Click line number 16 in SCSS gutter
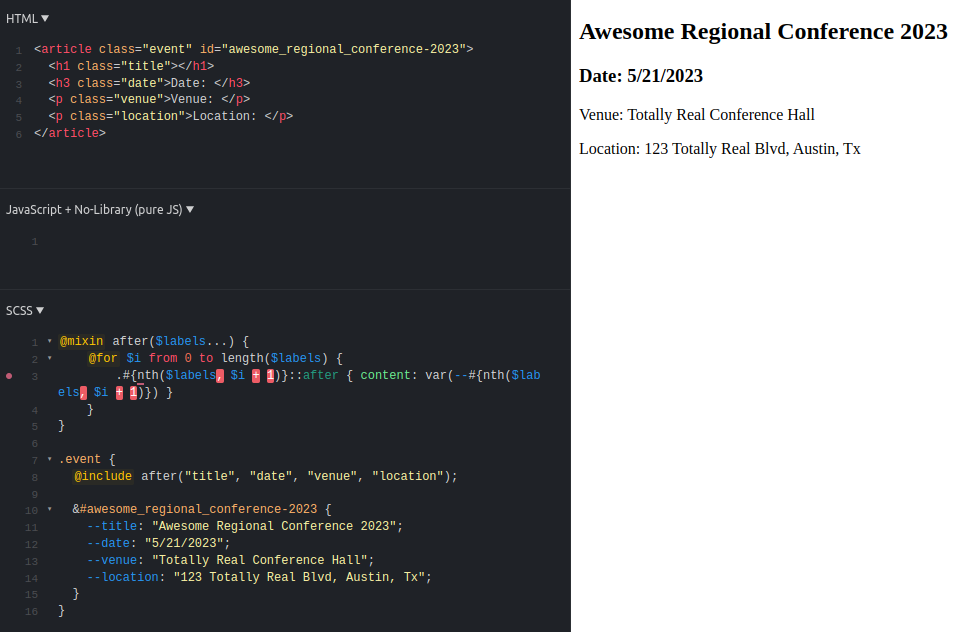The width and height of the screenshot is (958, 632). tap(32, 612)
